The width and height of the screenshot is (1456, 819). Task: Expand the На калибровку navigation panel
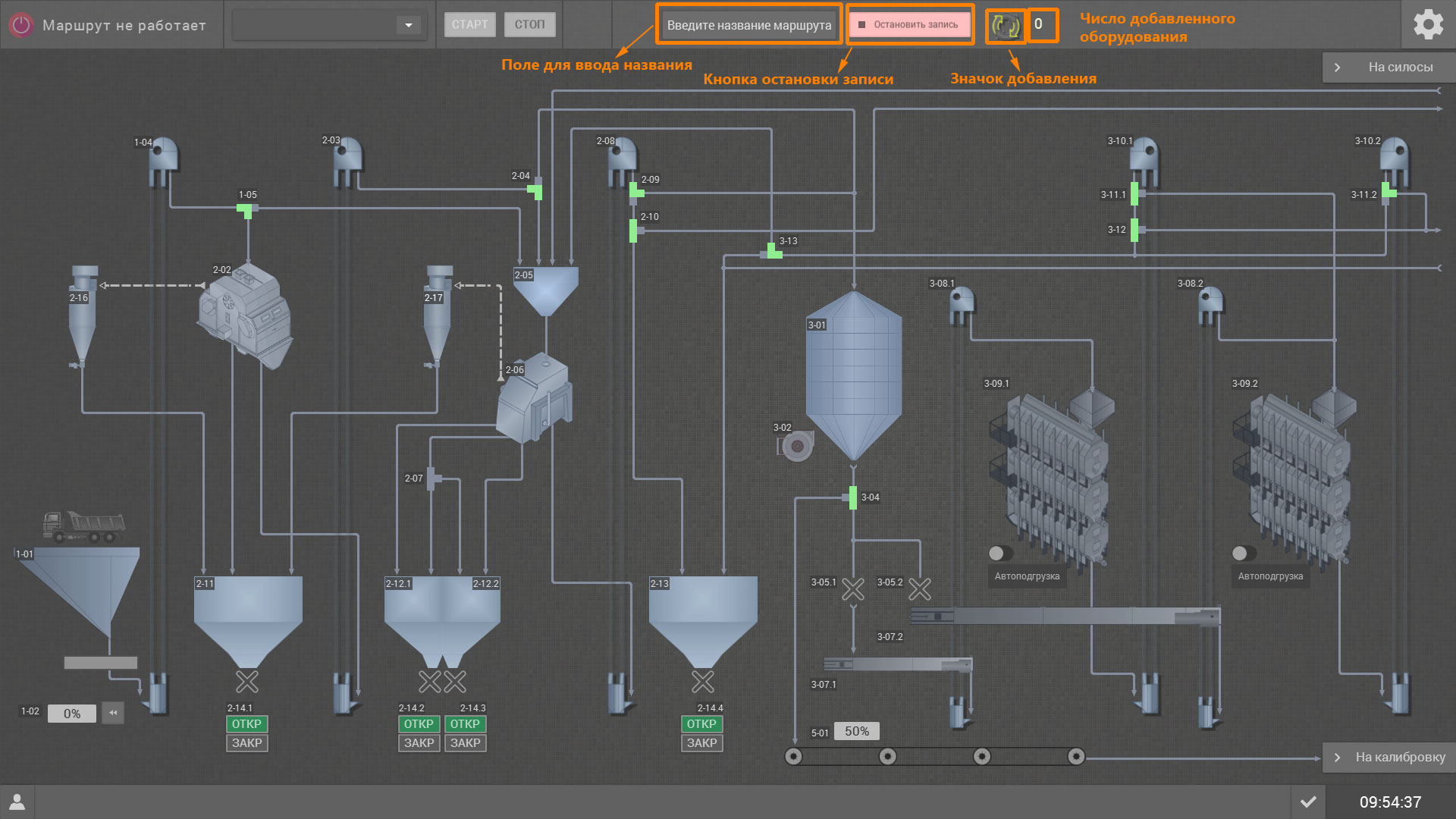(1389, 757)
